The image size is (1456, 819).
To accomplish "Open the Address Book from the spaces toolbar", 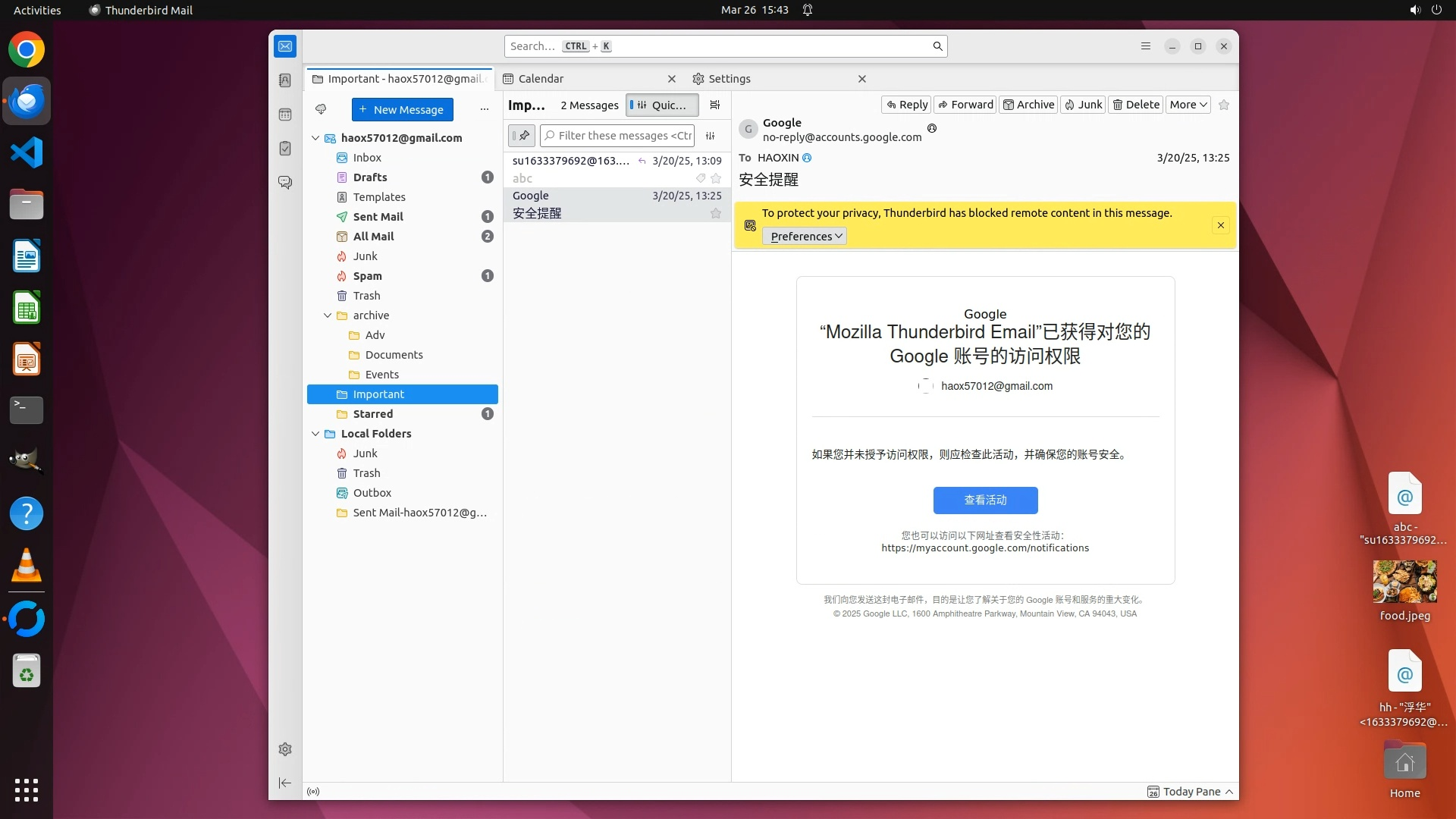I will [x=285, y=80].
